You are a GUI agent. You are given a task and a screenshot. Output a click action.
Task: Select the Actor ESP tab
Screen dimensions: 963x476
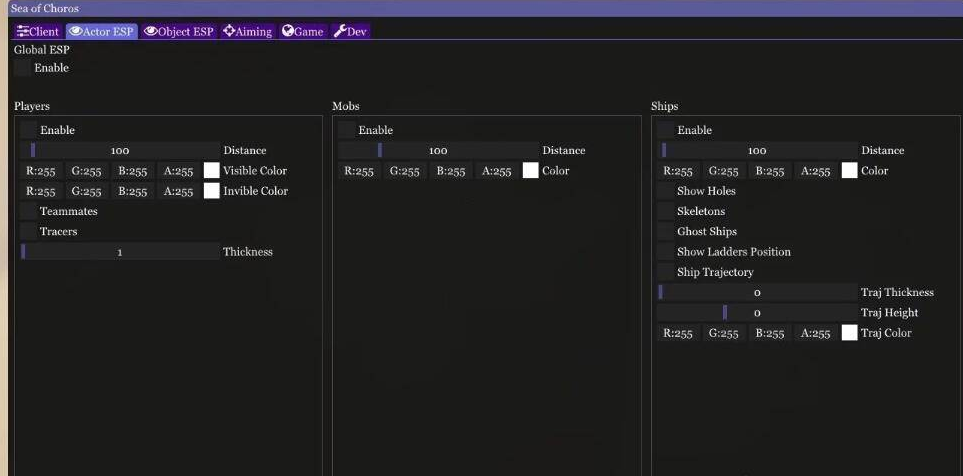pos(101,31)
